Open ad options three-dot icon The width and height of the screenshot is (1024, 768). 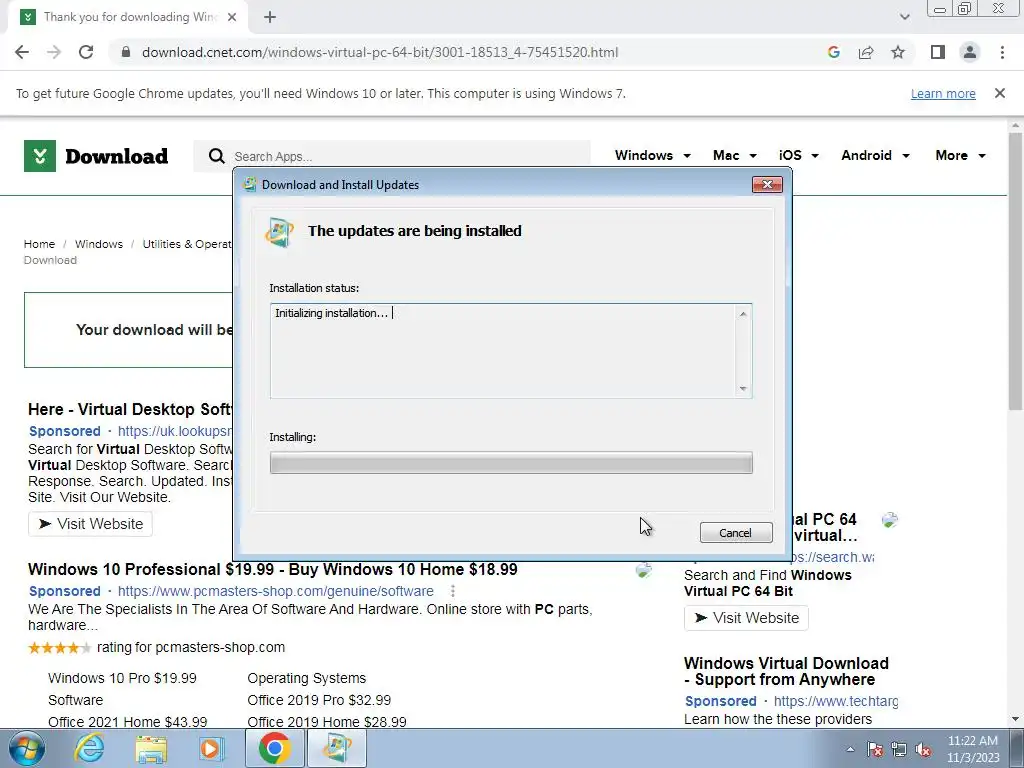coord(453,591)
